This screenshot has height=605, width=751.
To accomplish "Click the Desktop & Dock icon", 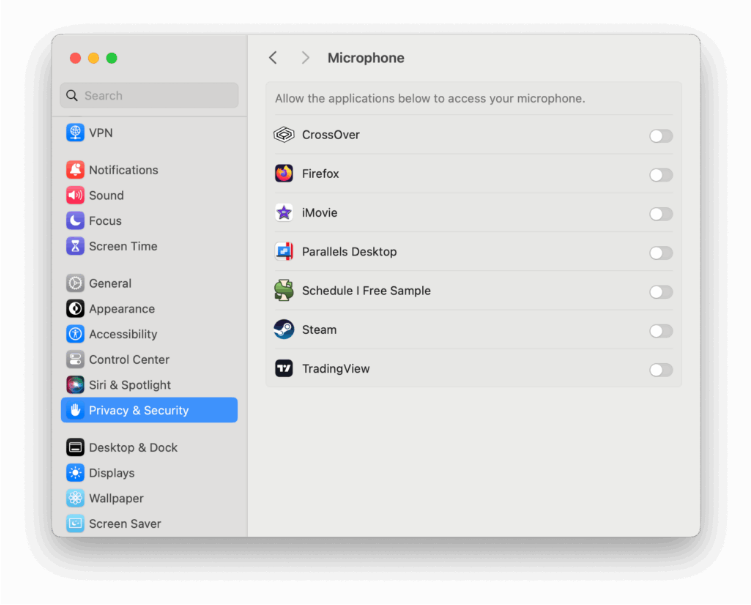I will [75, 447].
